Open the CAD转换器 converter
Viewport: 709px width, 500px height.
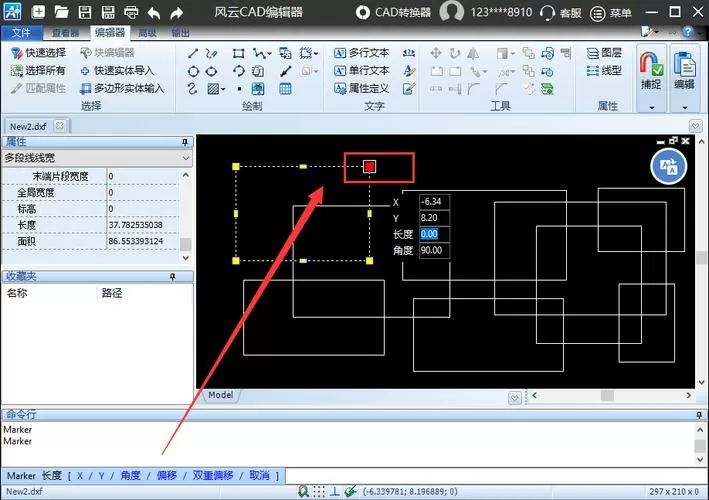coord(393,12)
